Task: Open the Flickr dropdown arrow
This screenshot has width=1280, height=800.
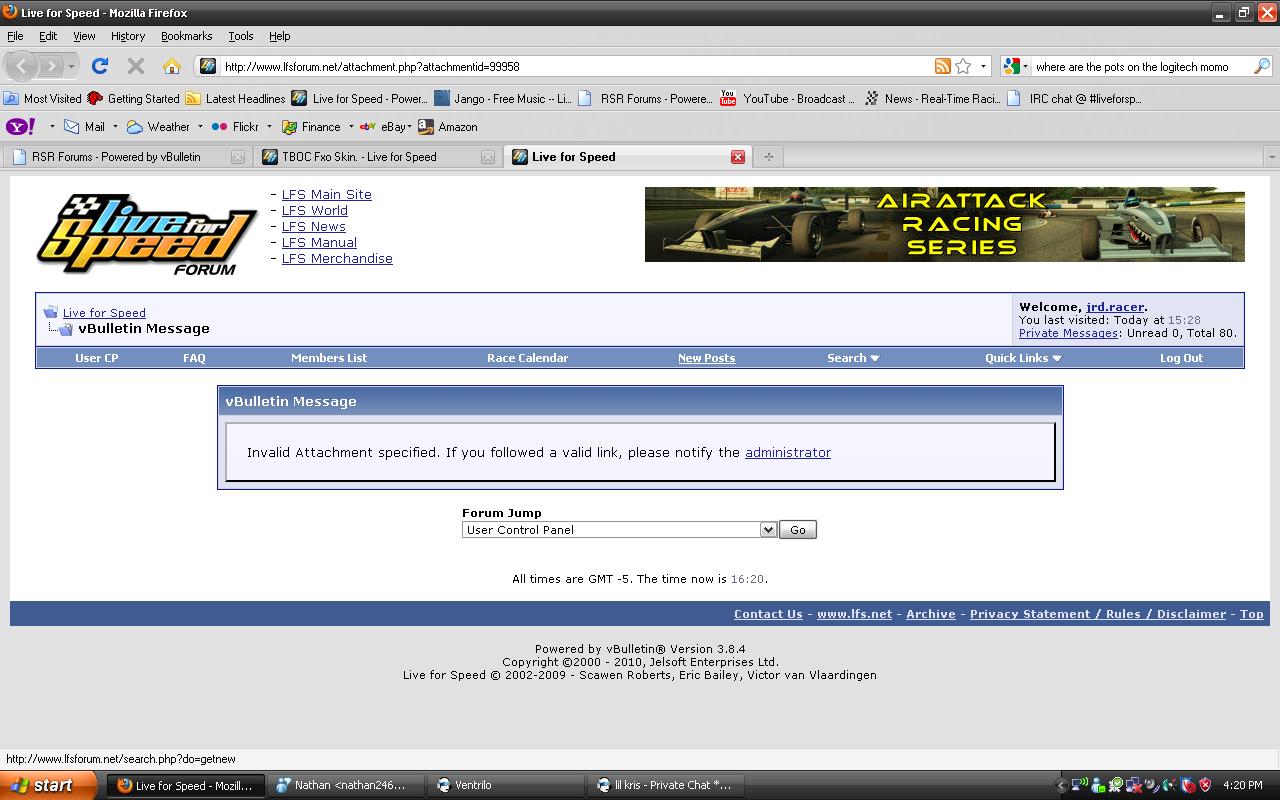Action: pos(269,127)
